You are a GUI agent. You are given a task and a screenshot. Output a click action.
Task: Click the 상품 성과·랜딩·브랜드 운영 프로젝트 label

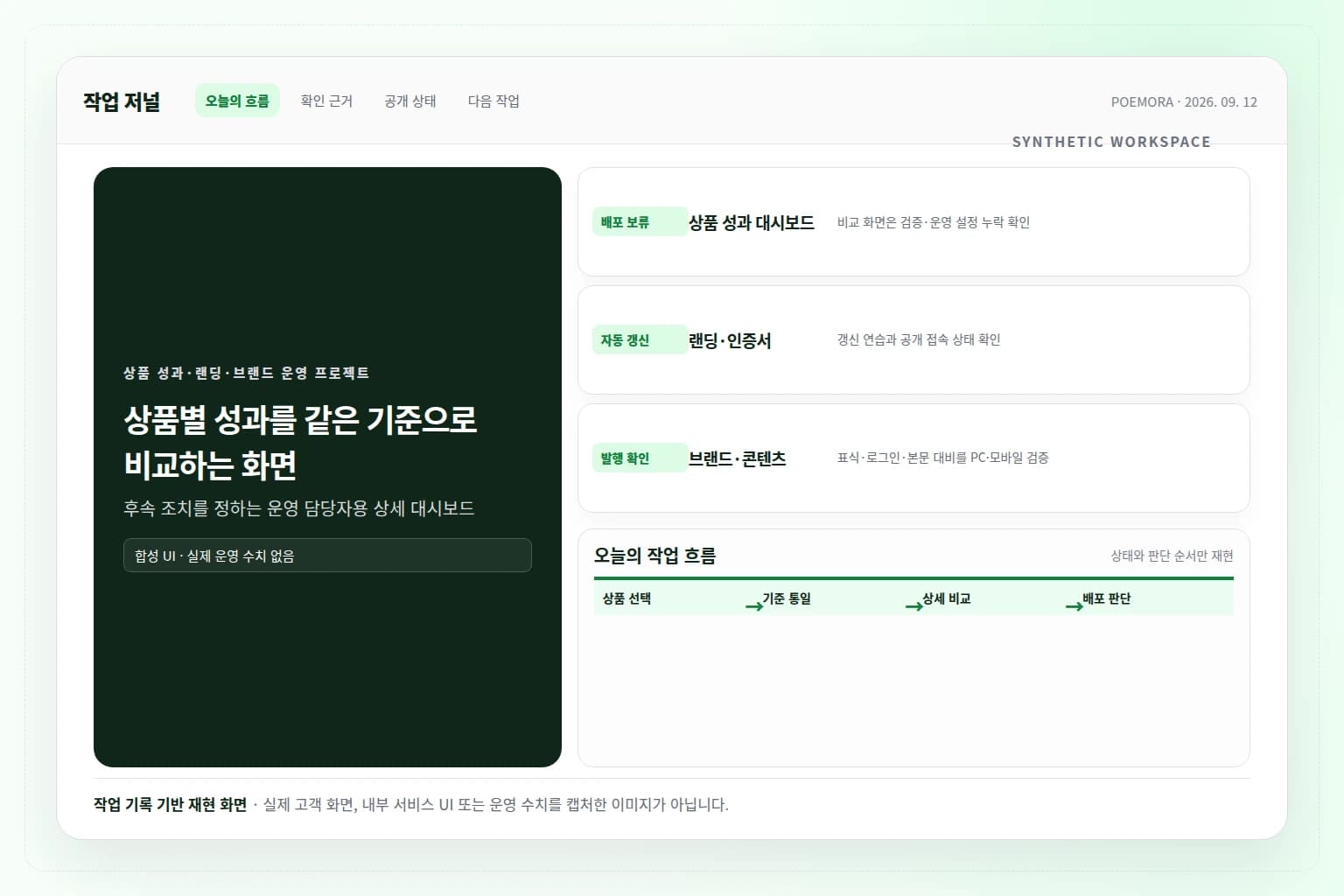(x=247, y=373)
